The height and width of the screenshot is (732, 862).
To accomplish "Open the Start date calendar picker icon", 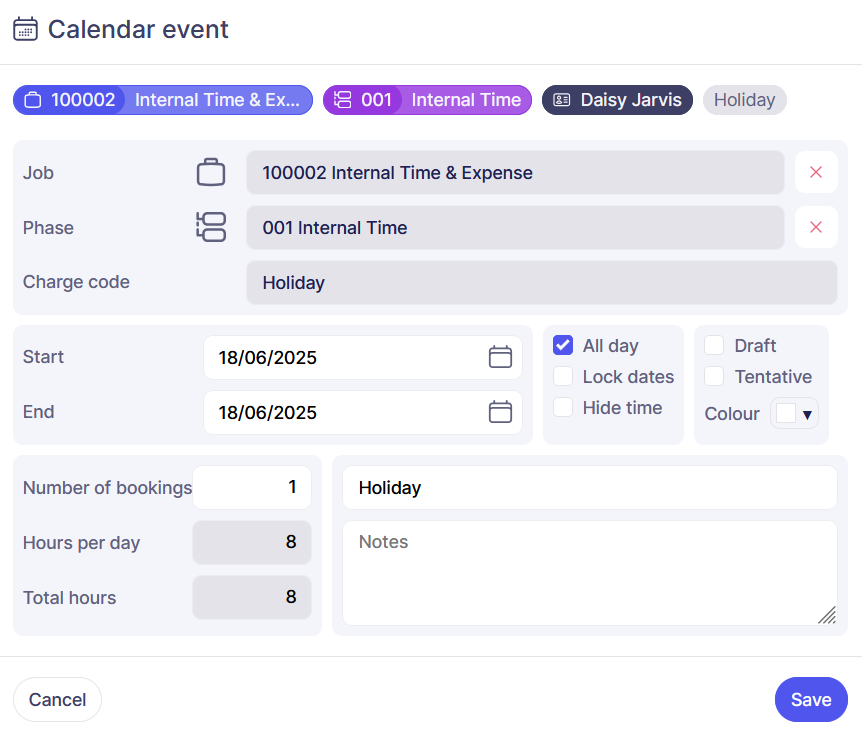I will pyautogui.click(x=500, y=357).
